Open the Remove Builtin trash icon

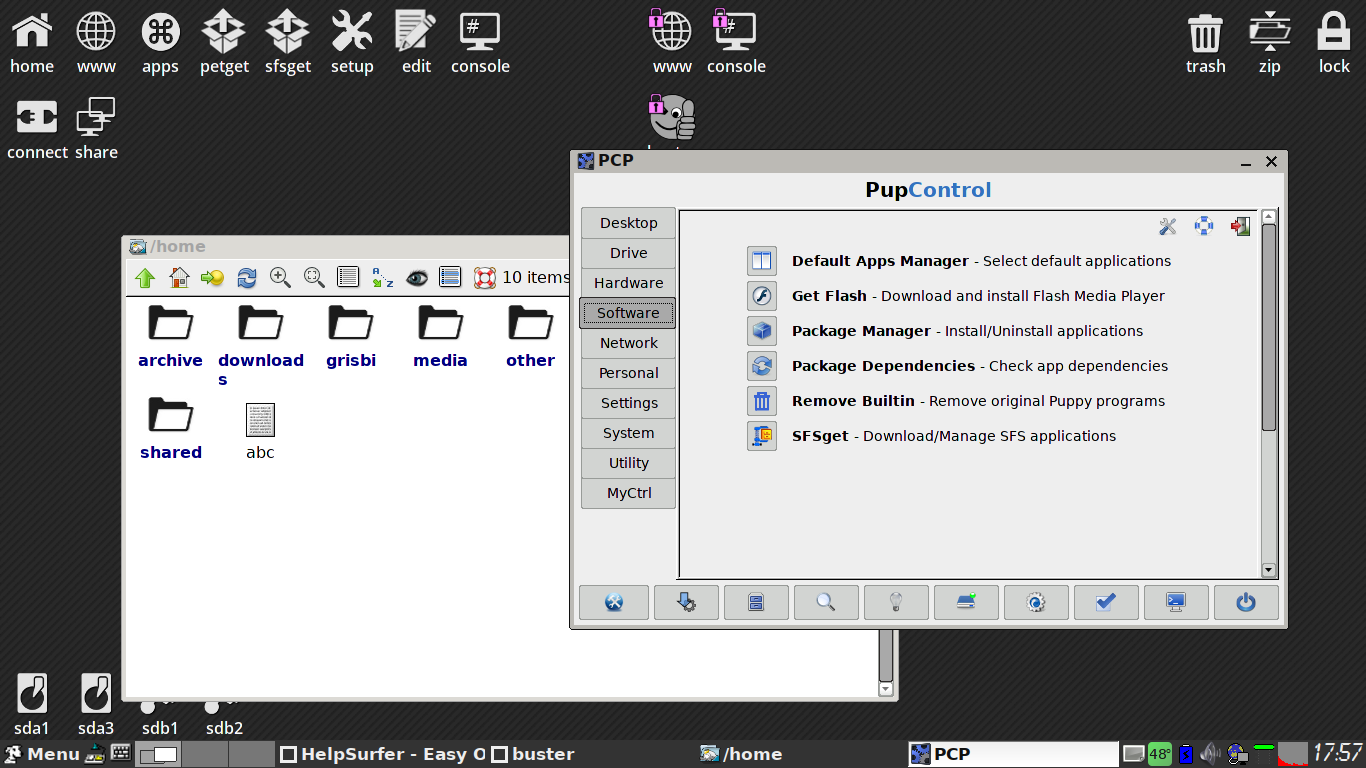(762, 401)
